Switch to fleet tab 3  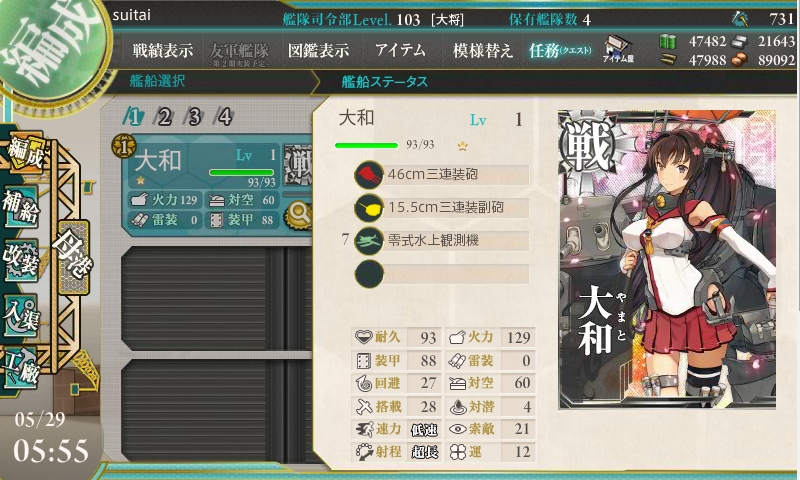coord(194,117)
